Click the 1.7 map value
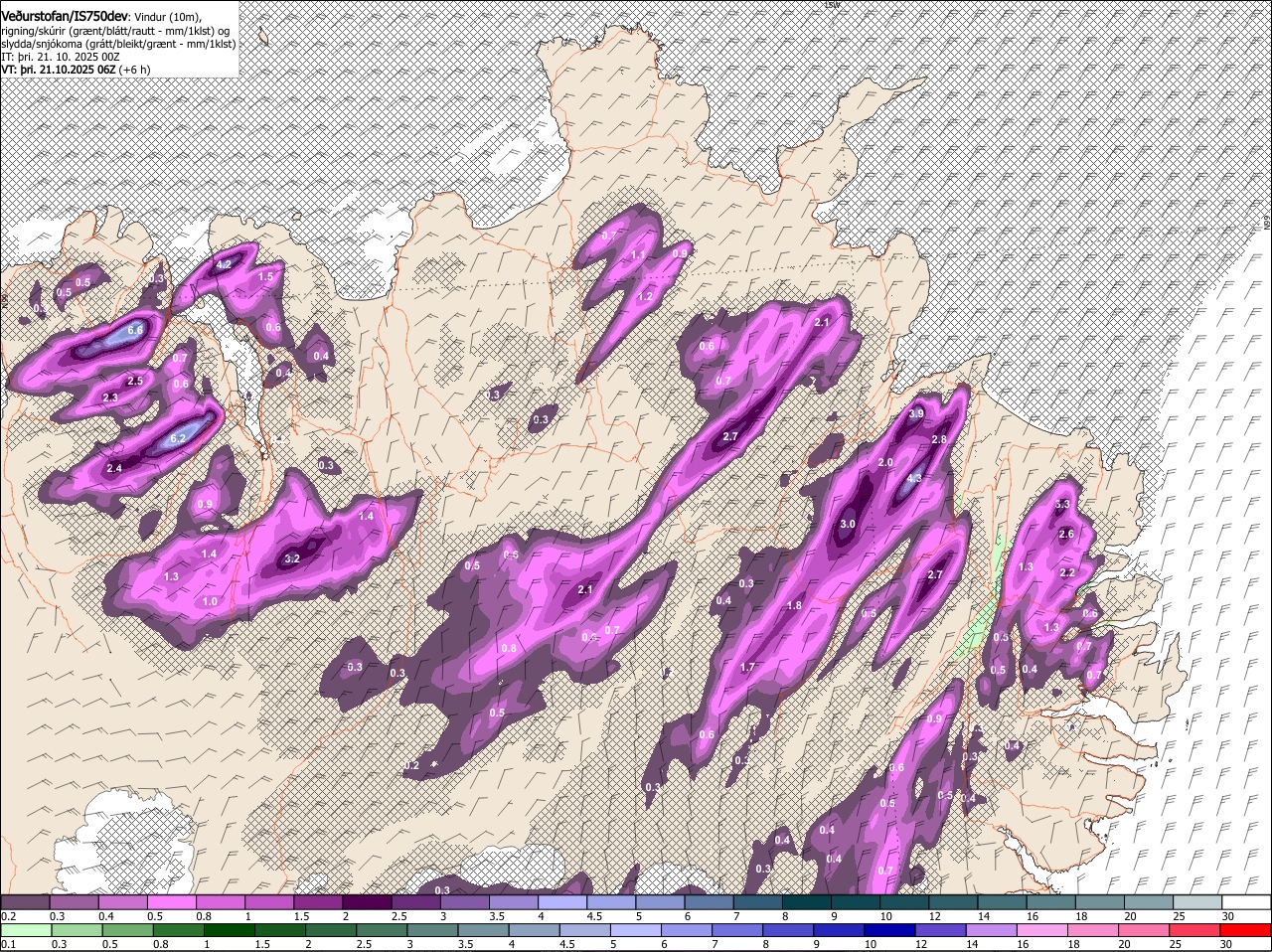This screenshot has width=1272, height=952. tap(748, 667)
